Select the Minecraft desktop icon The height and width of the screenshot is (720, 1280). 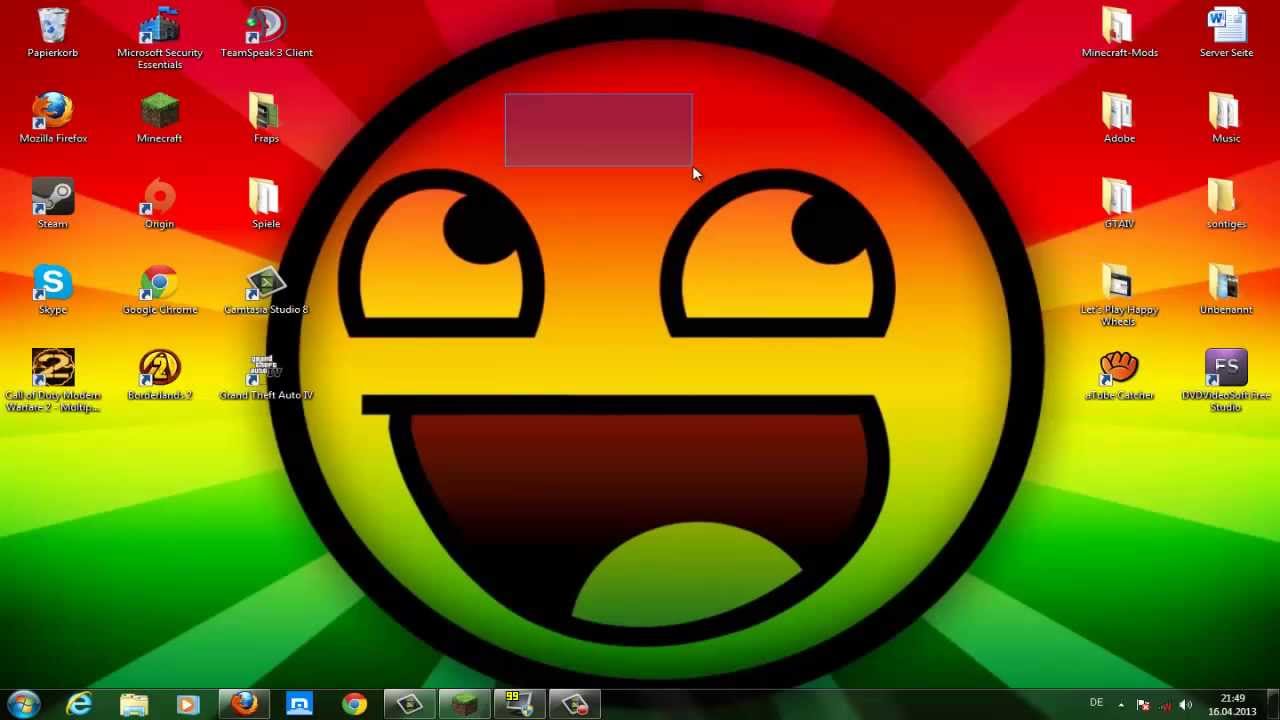pyautogui.click(x=160, y=119)
